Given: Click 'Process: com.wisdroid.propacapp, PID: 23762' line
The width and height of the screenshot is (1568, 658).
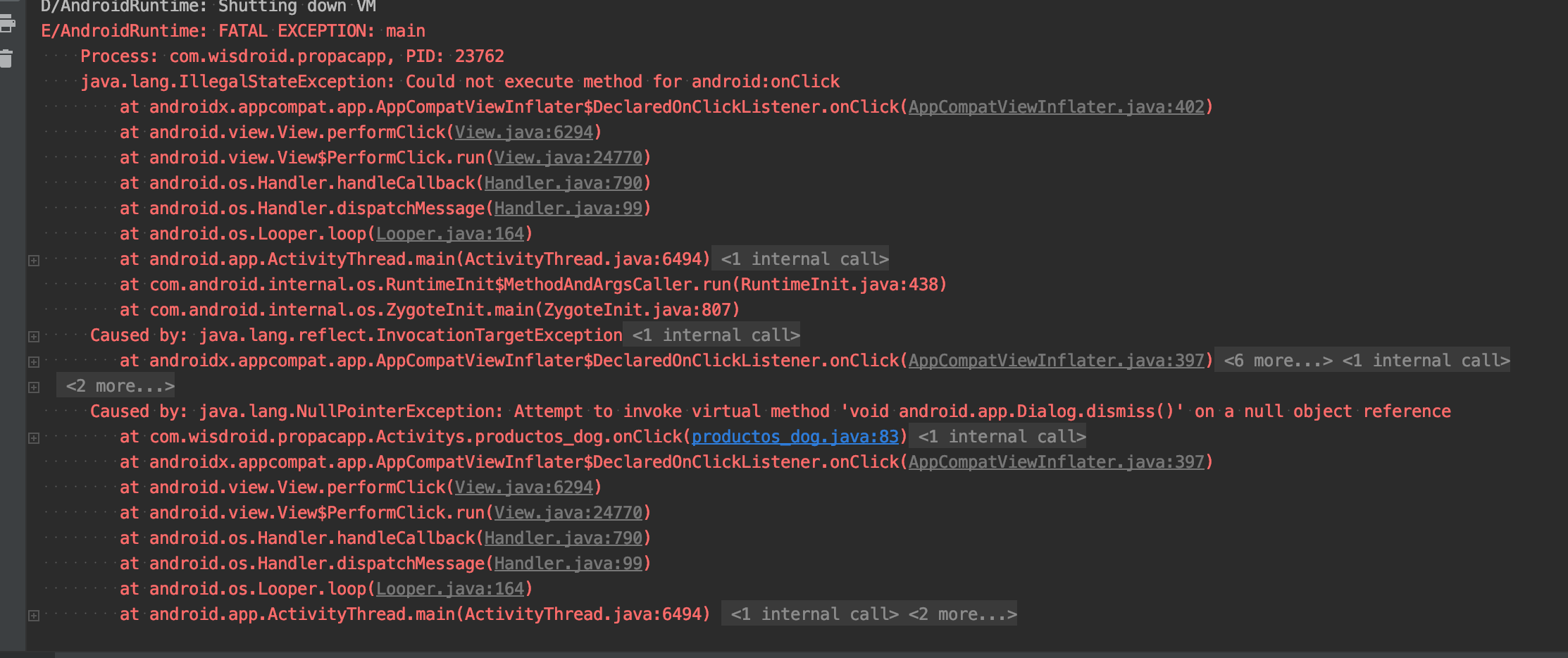Looking at the screenshot, I should click(292, 56).
